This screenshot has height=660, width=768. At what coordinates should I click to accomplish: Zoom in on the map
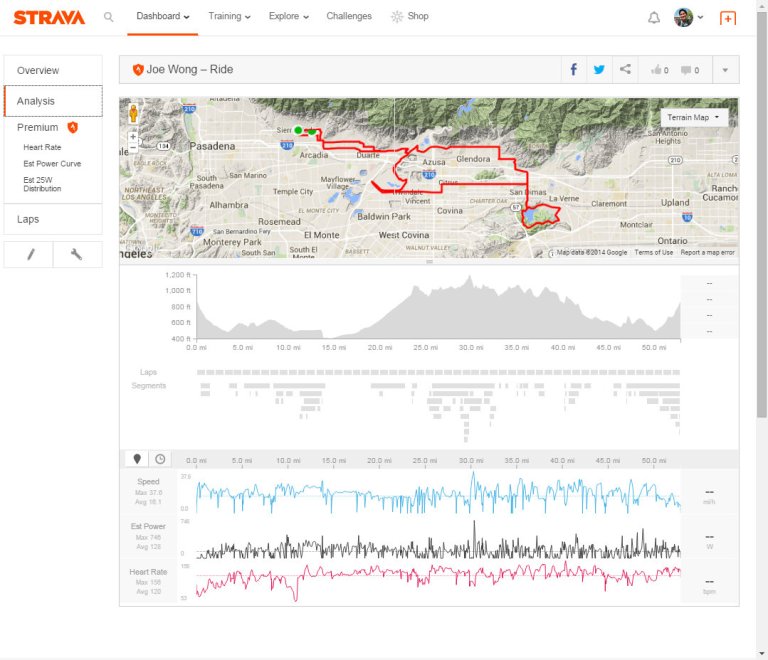tap(133, 136)
